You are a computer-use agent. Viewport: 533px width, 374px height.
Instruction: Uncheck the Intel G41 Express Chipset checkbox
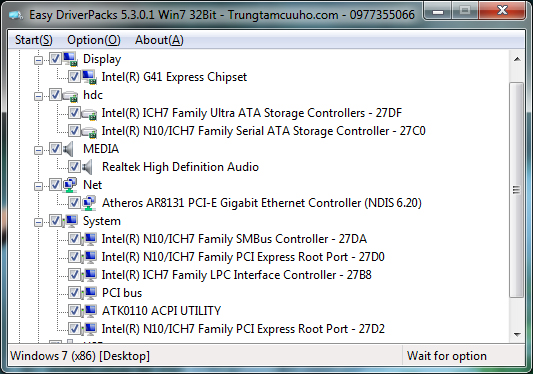click(x=74, y=76)
